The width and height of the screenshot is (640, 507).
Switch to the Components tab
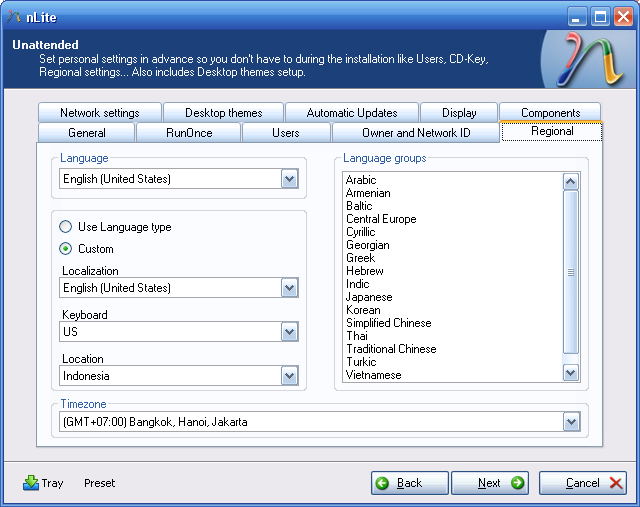[551, 113]
